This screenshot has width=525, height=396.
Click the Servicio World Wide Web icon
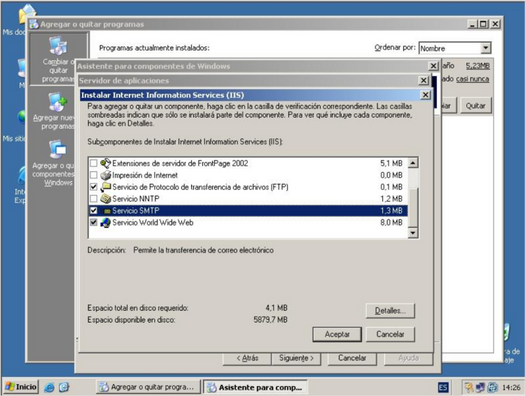[x=105, y=223]
